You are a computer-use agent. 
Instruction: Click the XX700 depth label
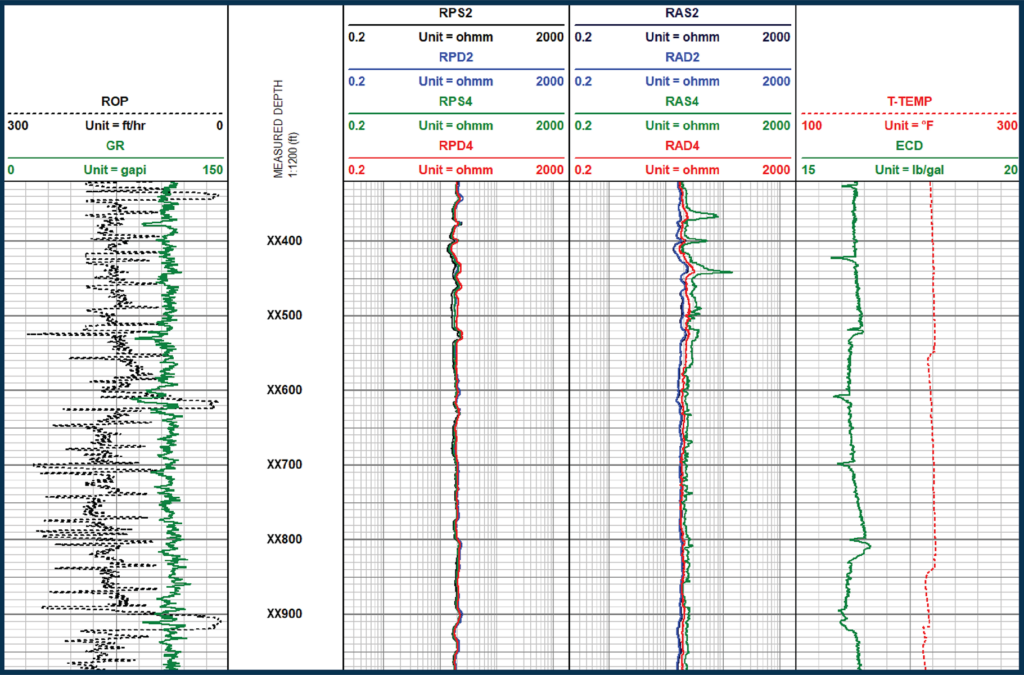[285, 465]
